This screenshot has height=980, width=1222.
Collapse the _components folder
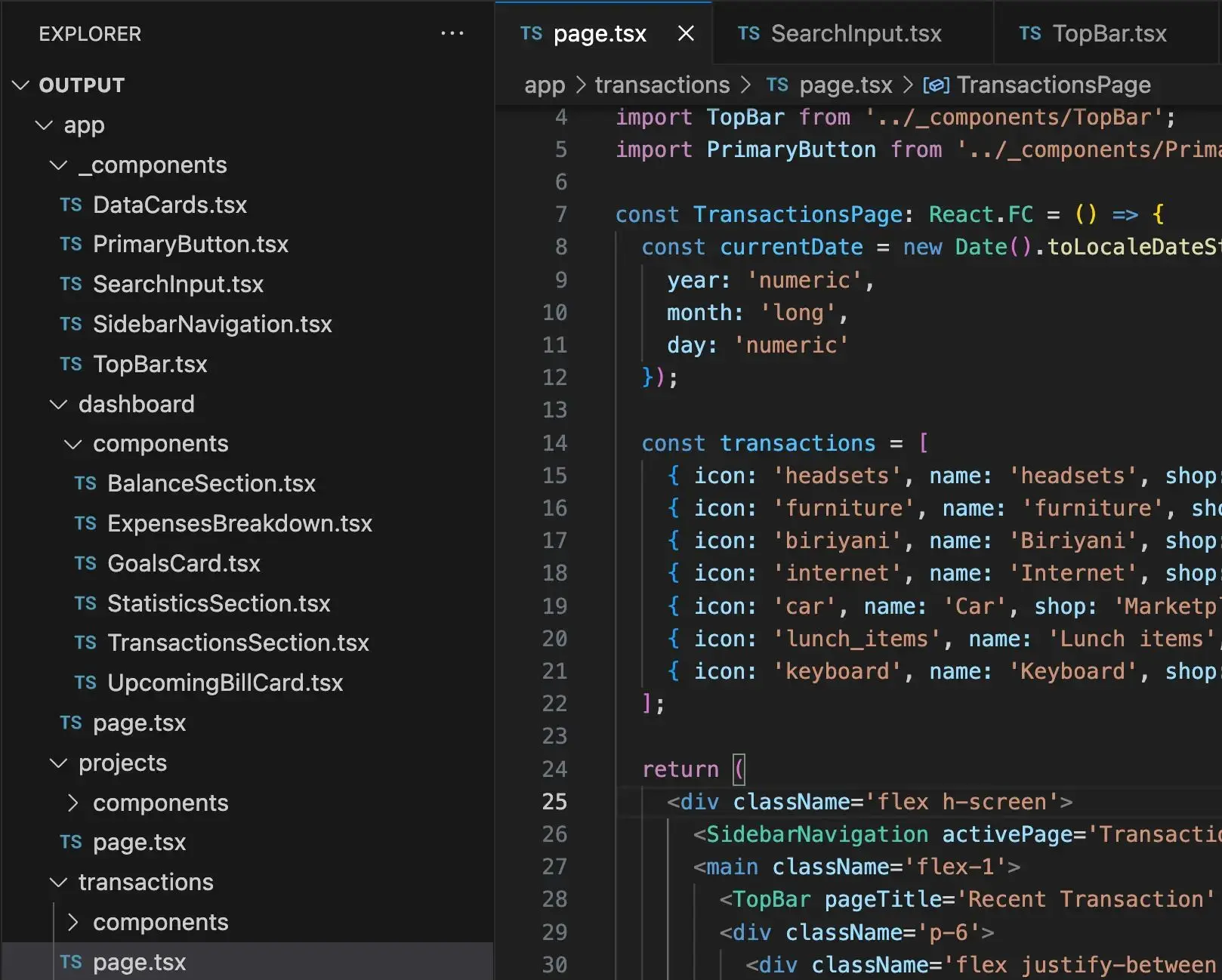(x=58, y=165)
